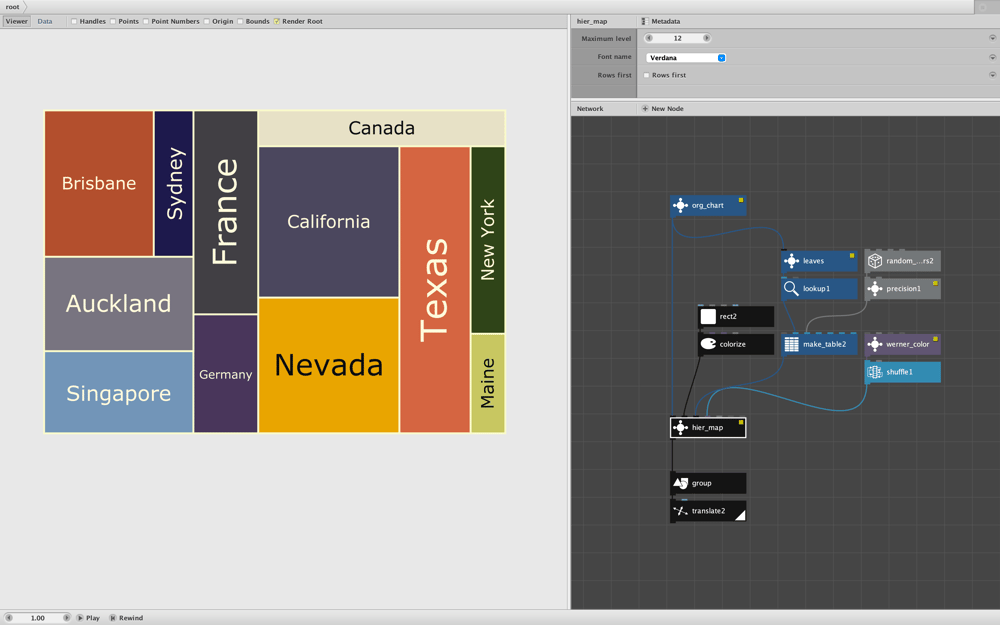Click the New Node button
The height and width of the screenshot is (625, 1000).
coord(663,108)
